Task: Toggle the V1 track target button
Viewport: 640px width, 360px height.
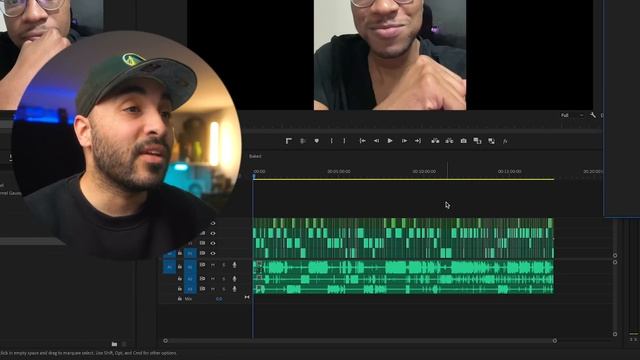Action: click(x=190, y=253)
